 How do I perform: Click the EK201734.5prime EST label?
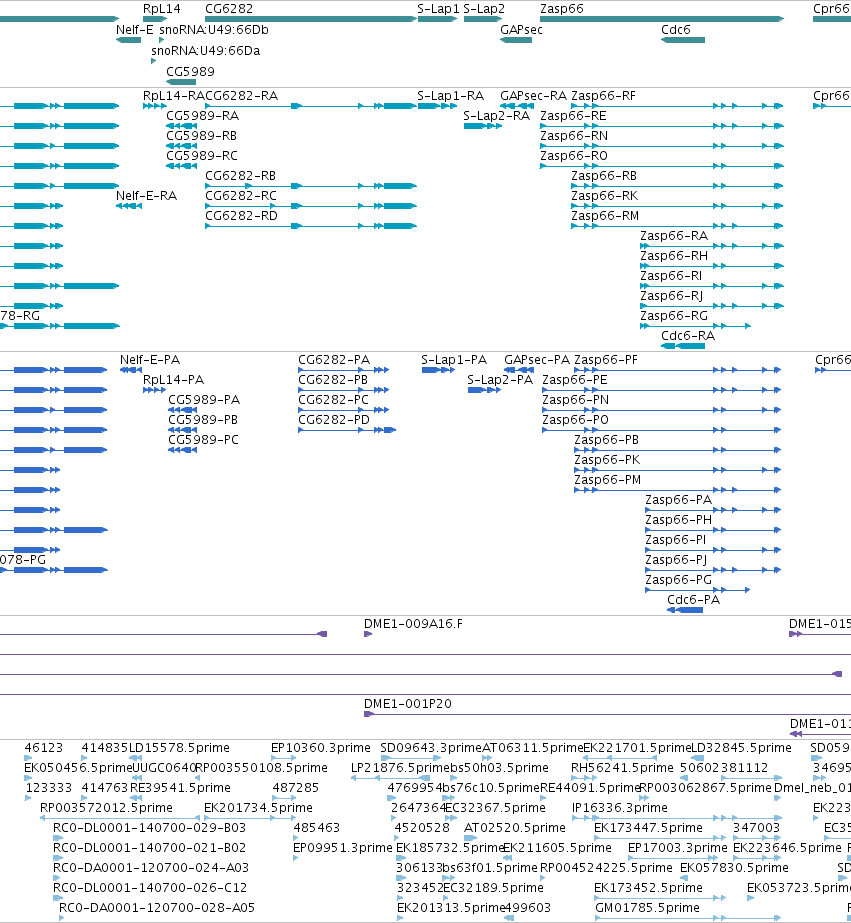(x=258, y=808)
